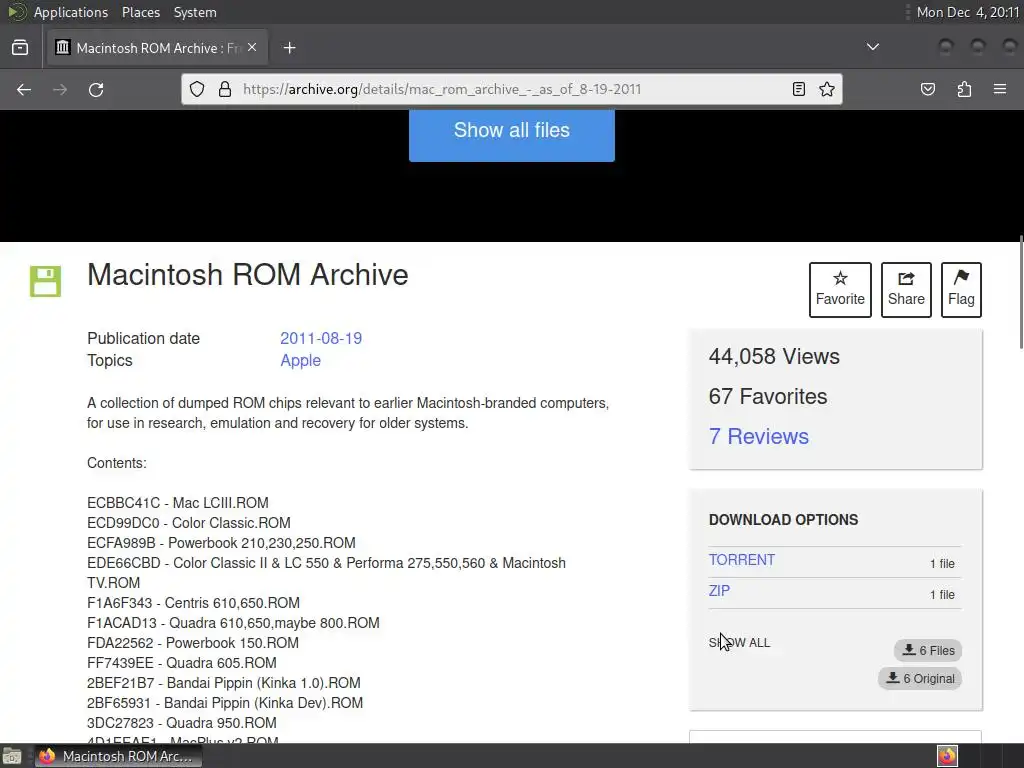The height and width of the screenshot is (768, 1024).
Task: Click the Firefox View icon
Action: coord(20,48)
